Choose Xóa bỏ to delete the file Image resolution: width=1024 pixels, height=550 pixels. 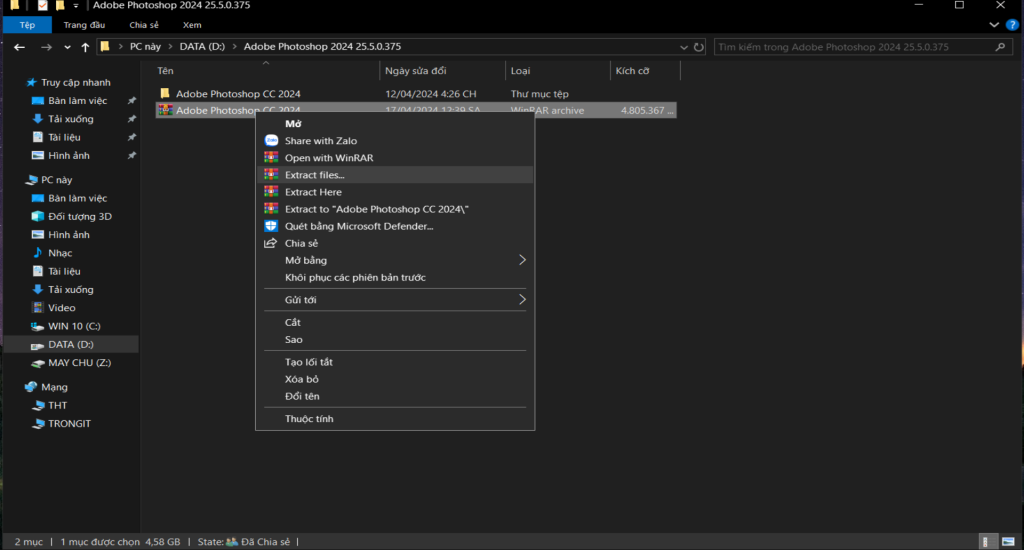(x=394, y=379)
